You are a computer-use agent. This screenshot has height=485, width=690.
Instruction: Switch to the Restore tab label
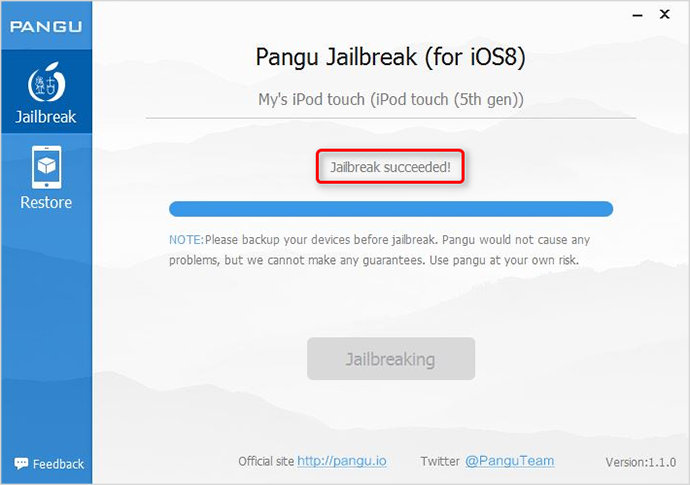[x=46, y=202]
